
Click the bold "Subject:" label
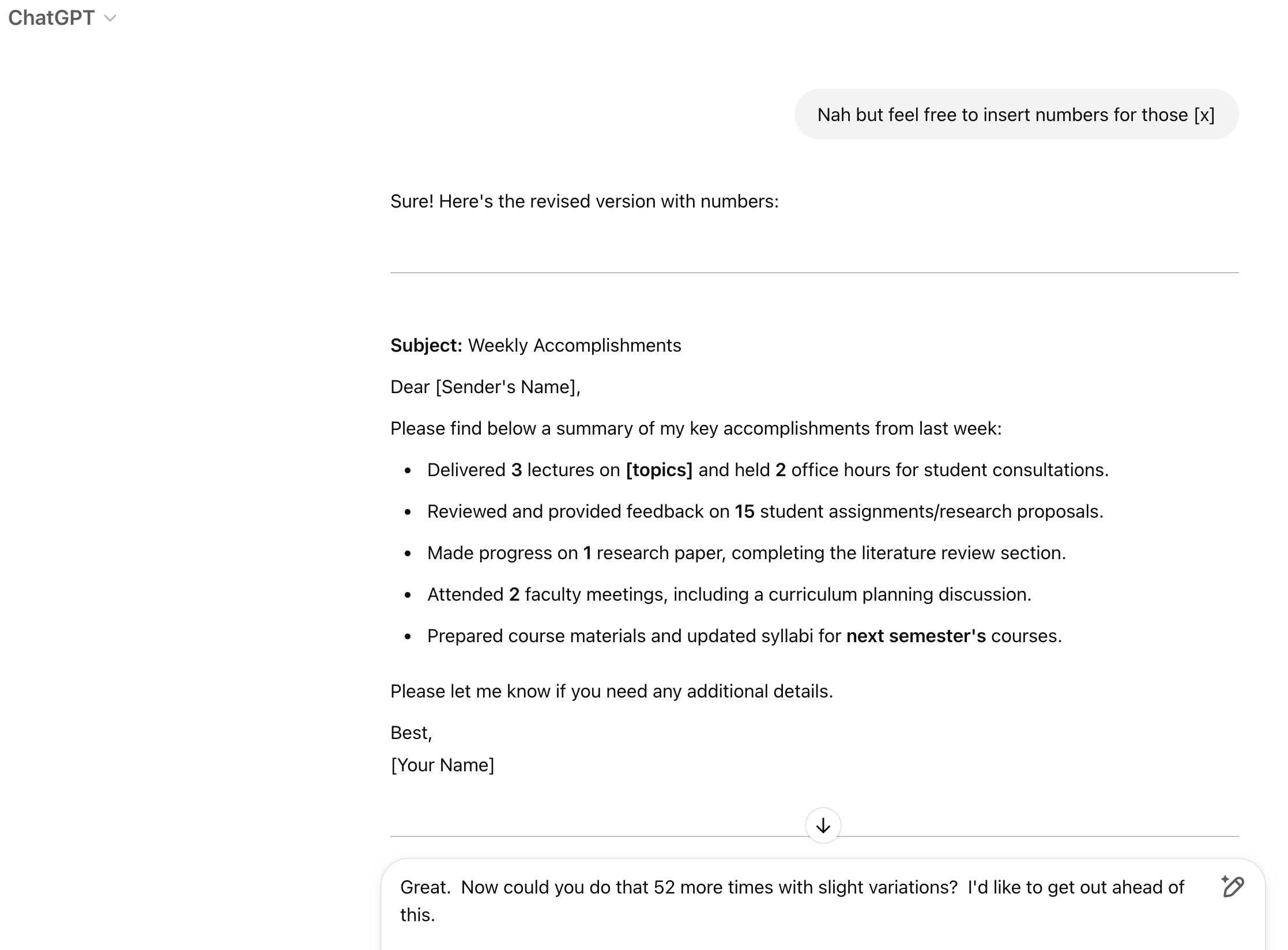tap(426, 345)
